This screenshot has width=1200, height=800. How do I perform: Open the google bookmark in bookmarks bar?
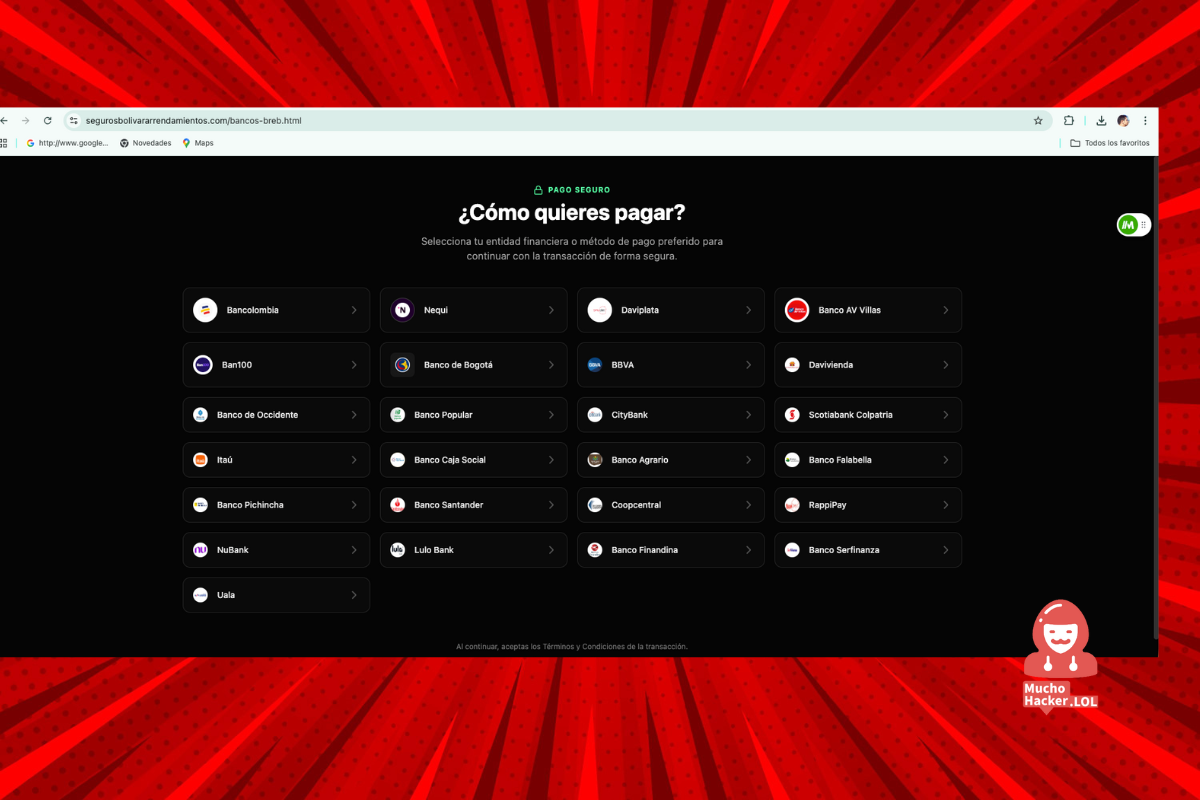67,143
